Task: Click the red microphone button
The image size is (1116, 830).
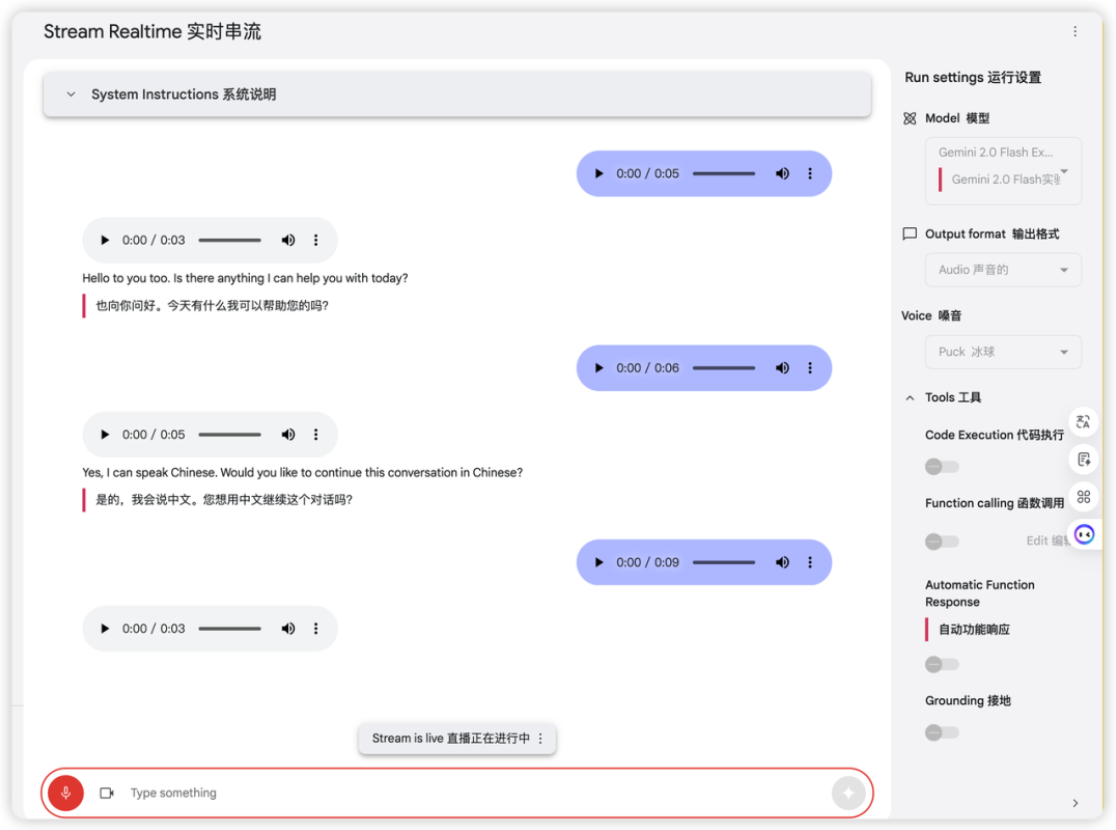Action: pyautogui.click(x=65, y=793)
